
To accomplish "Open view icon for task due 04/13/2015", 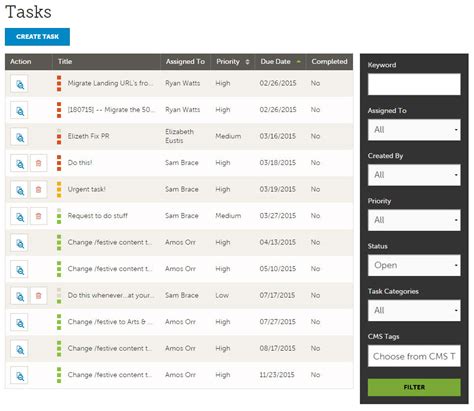I will point(19,243).
